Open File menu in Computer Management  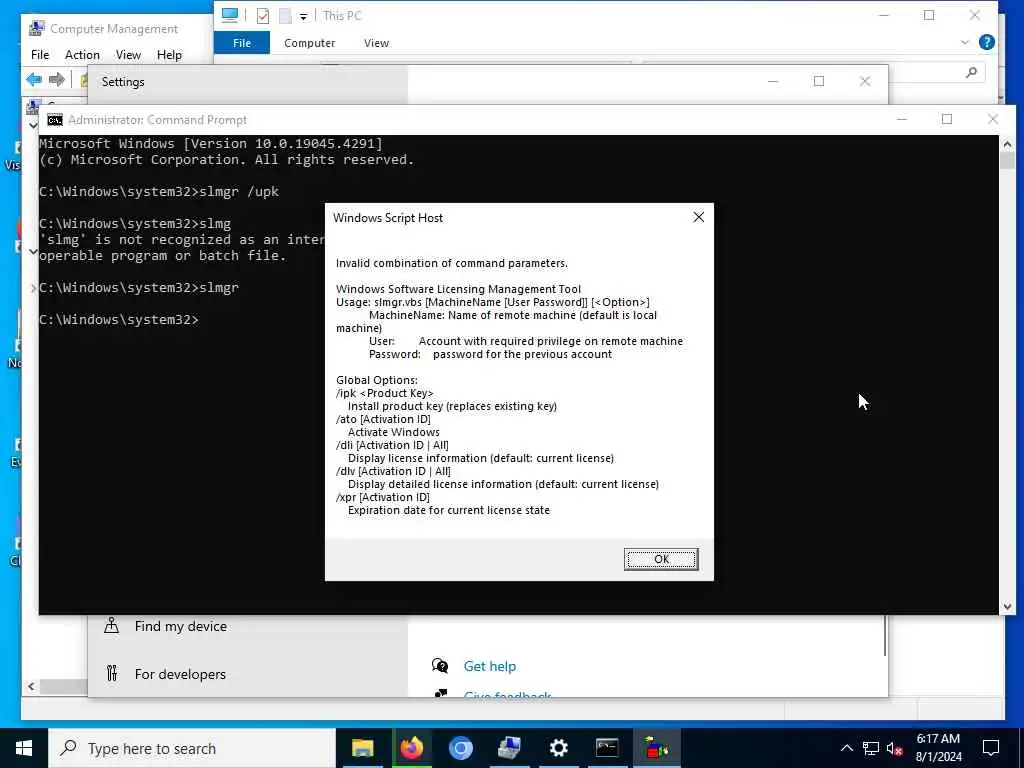pos(40,55)
